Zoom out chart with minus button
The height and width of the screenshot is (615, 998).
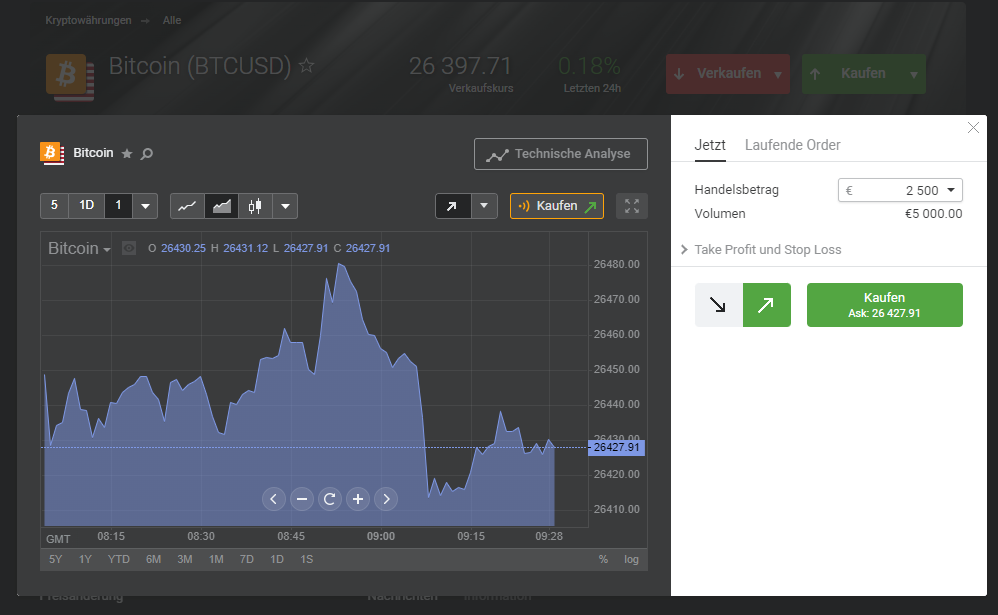302,499
